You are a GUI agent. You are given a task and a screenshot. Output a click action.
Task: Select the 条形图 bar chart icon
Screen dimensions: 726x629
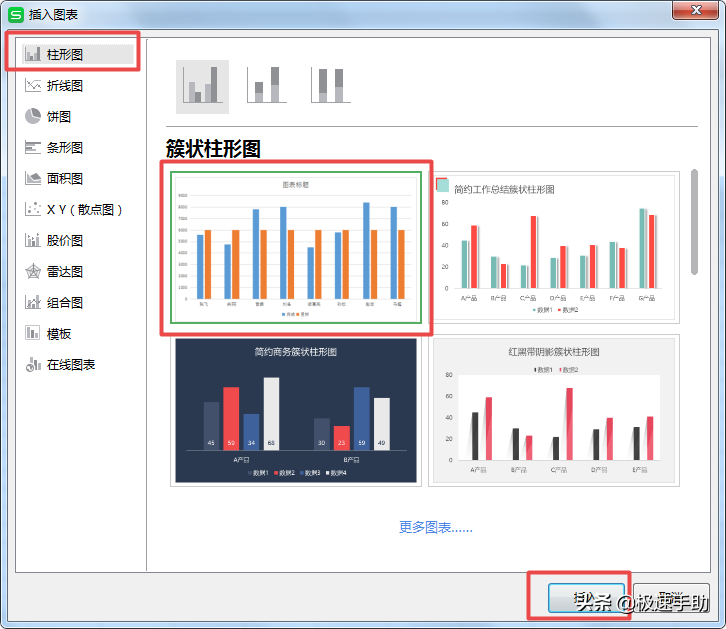33,148
